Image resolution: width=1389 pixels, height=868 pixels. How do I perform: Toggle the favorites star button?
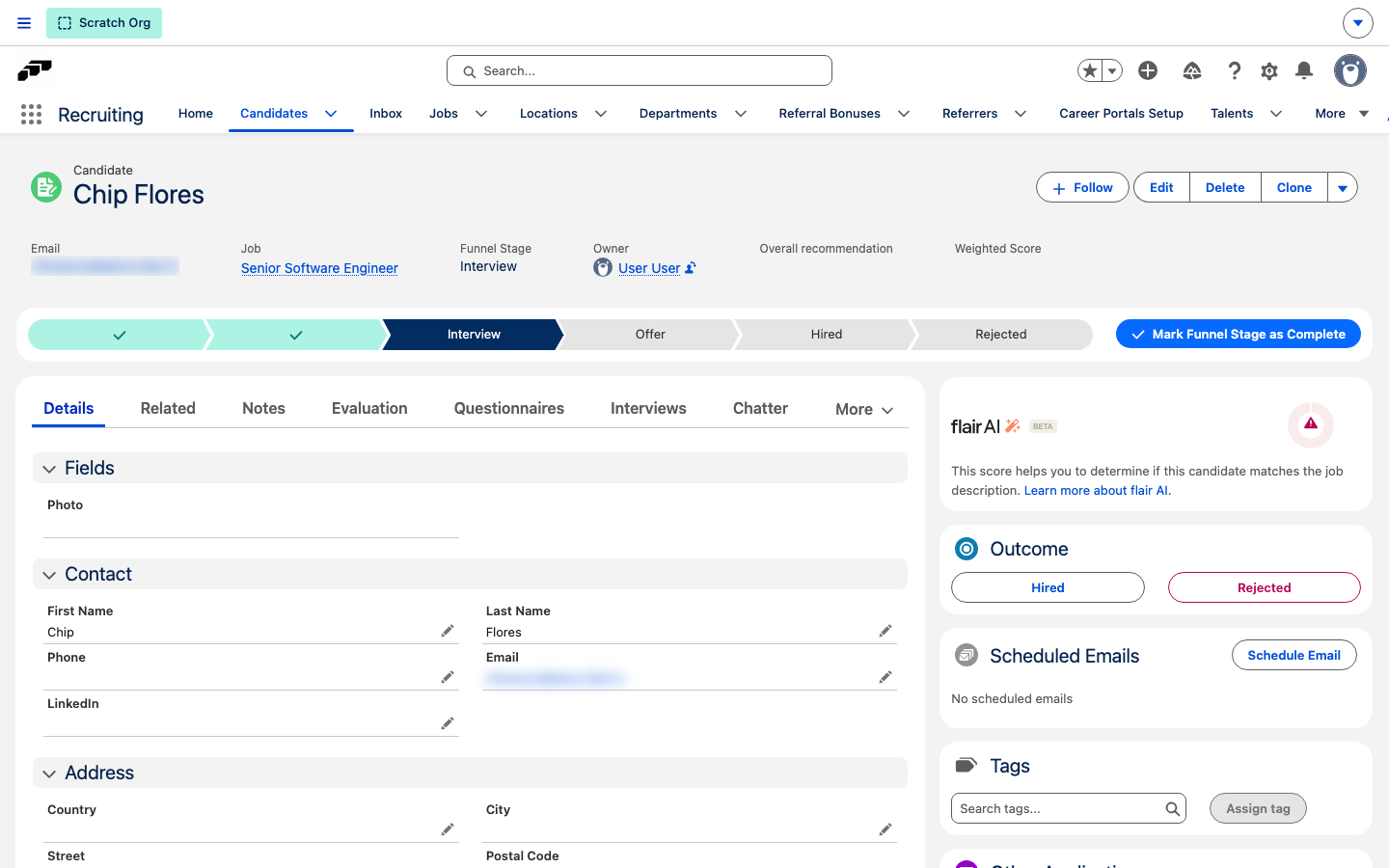point(1090,70)
